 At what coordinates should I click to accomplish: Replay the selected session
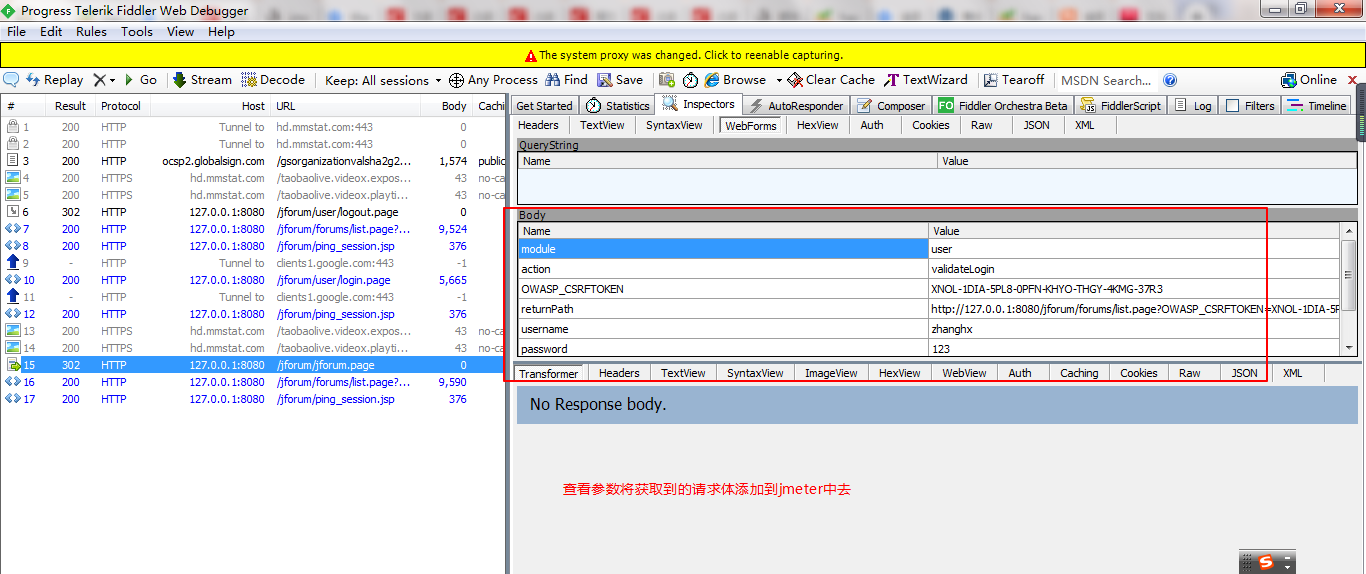click(x=55, y=80)
